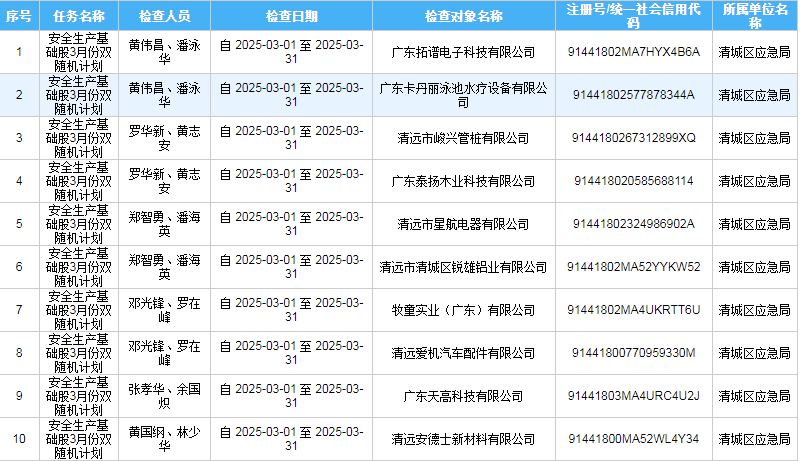This screenshot has width=800, height=461.
Task: Click 清城区应急局 in row 3
Action: 755,138
